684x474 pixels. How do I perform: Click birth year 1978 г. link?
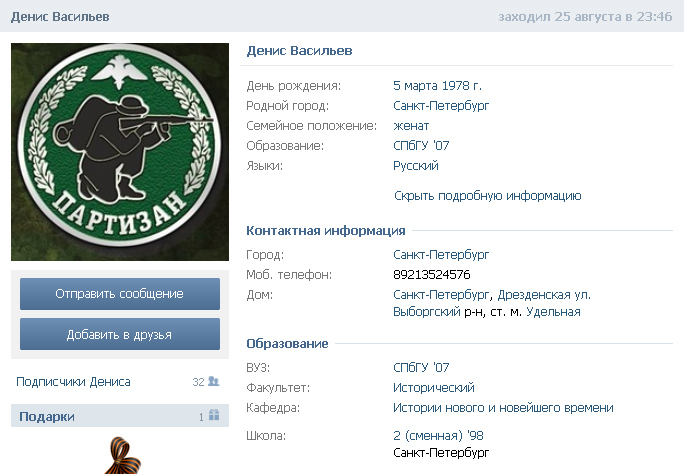tap(464, 86)
